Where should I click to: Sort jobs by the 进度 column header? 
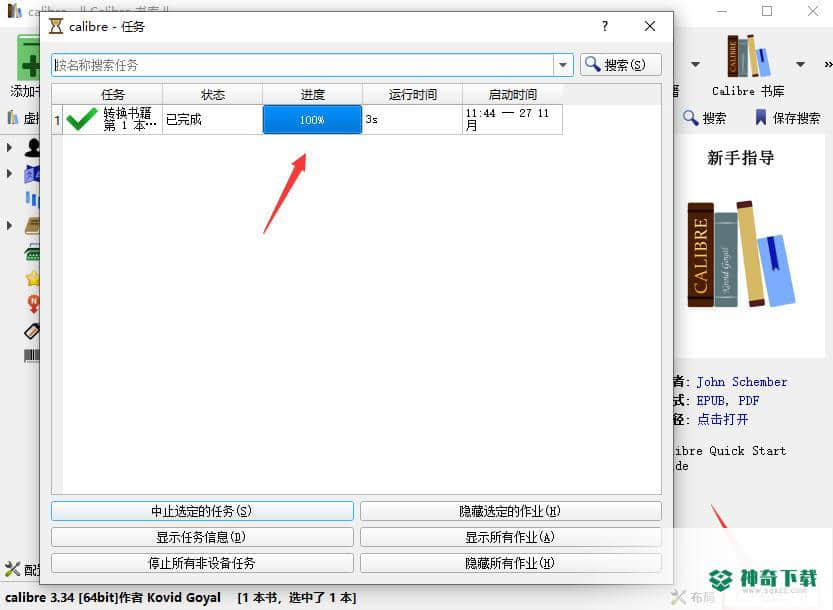pos(312,95)
